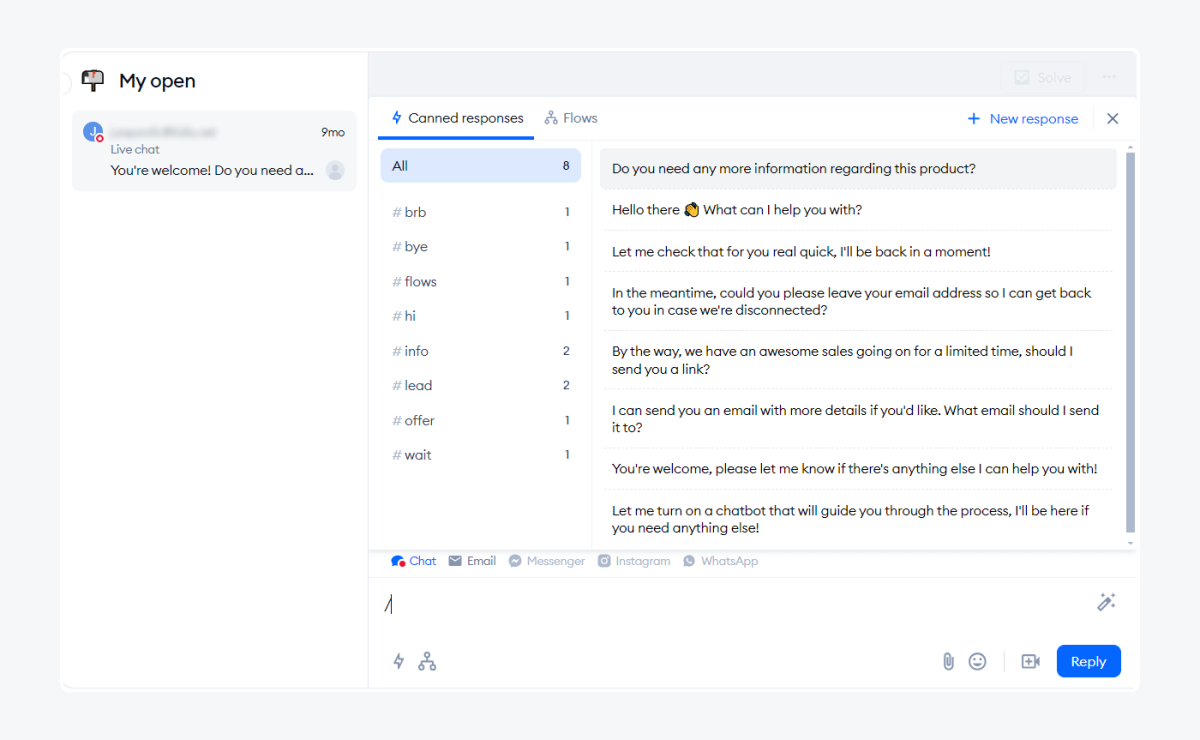The height and width of the screenshot is (740, 1200).
Task: Switch channel to Email
Action: pos(472,561)
